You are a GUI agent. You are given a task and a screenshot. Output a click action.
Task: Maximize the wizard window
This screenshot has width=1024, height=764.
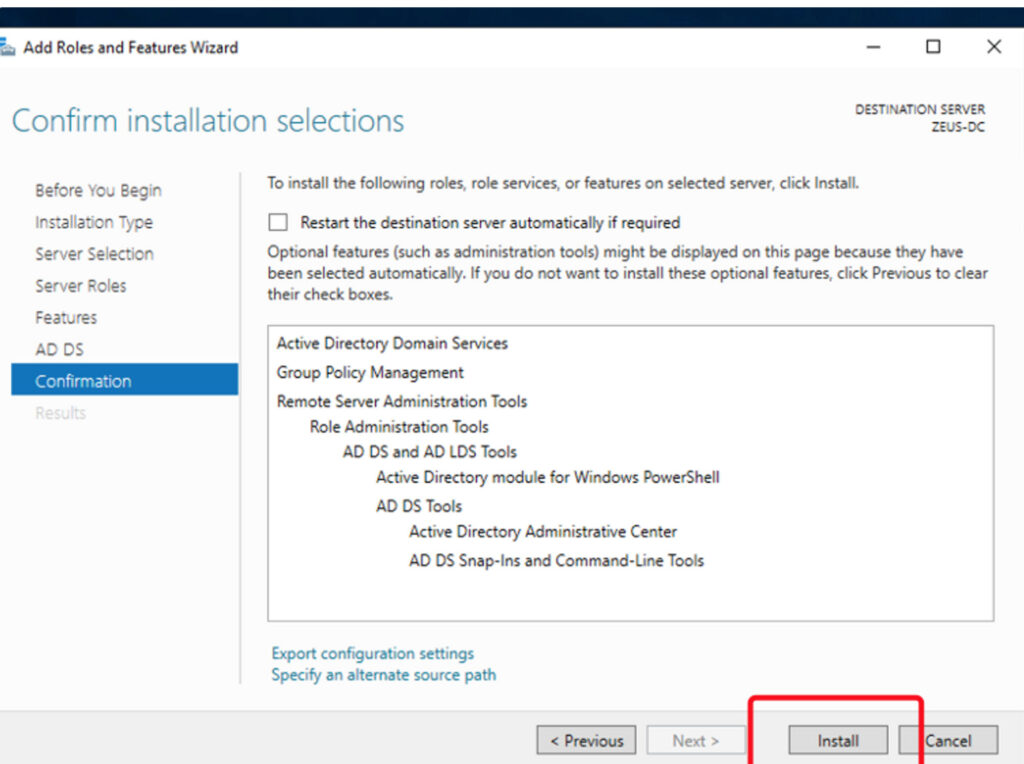(933, 47)
